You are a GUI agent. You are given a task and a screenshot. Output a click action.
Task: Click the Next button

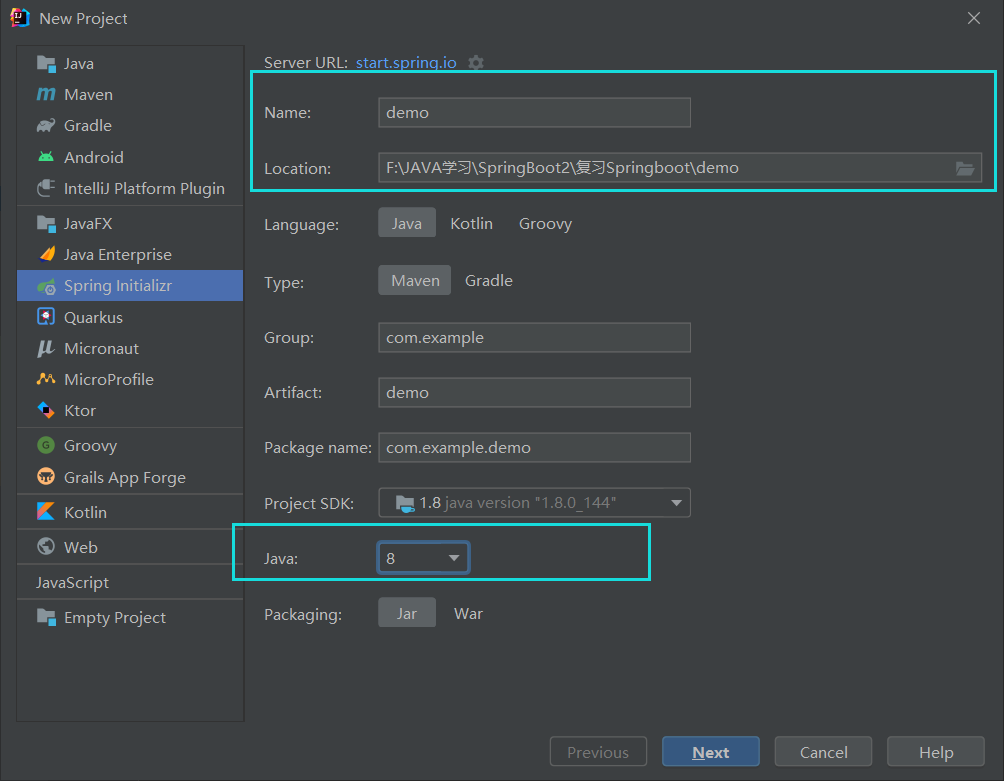pyautogui.click(x=711, y=752)
